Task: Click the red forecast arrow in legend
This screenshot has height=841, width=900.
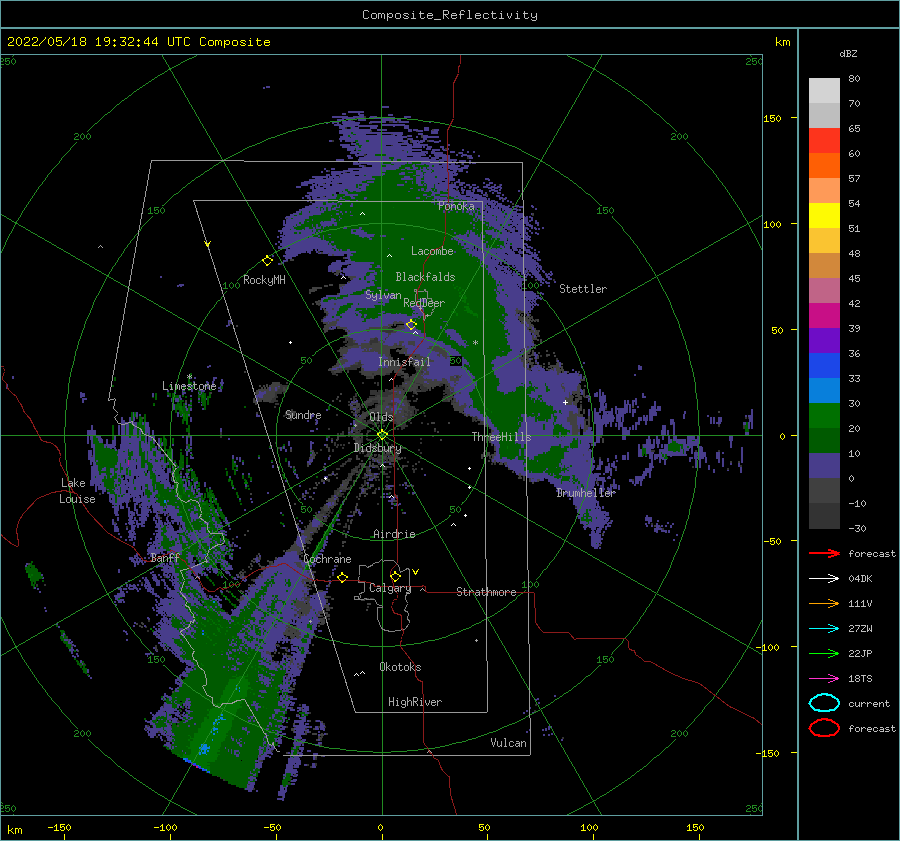Action: (824, 553)
